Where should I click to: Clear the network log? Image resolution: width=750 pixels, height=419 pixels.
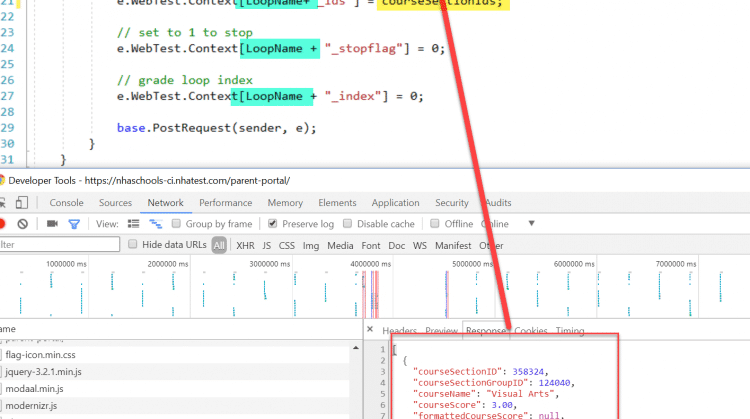[22, 224]
